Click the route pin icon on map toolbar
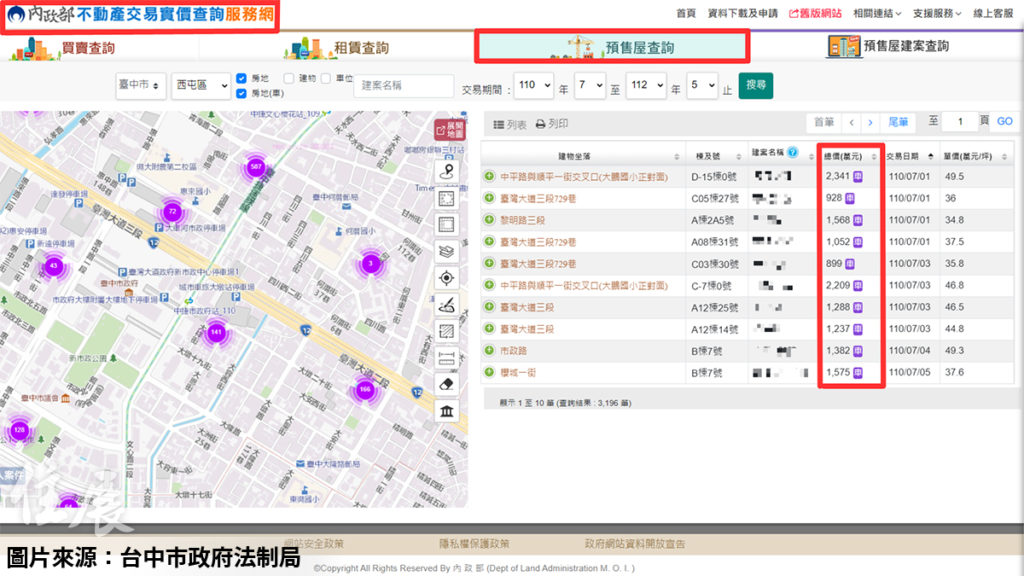1024x576 pixels. tap(447, 171)
